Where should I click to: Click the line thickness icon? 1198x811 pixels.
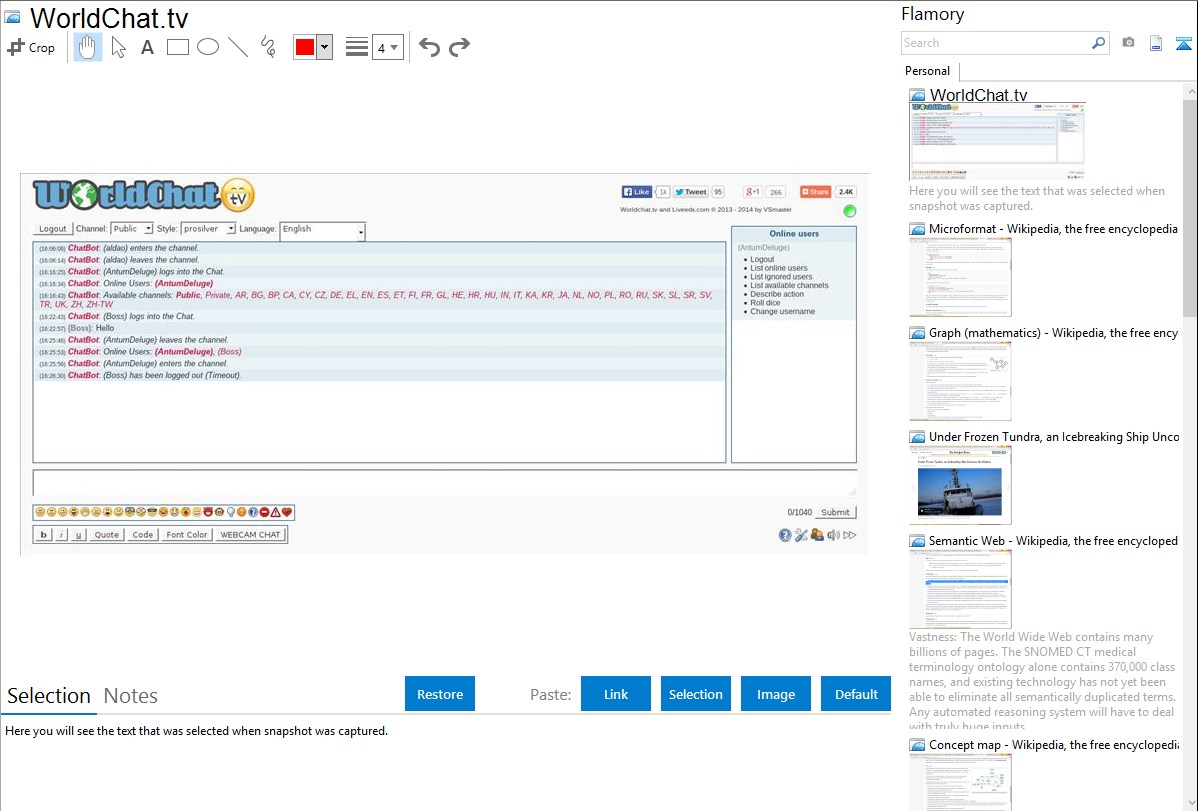[357, 47]
